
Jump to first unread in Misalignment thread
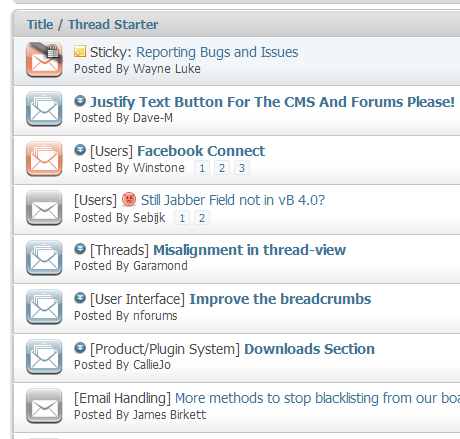coord(80,249)
